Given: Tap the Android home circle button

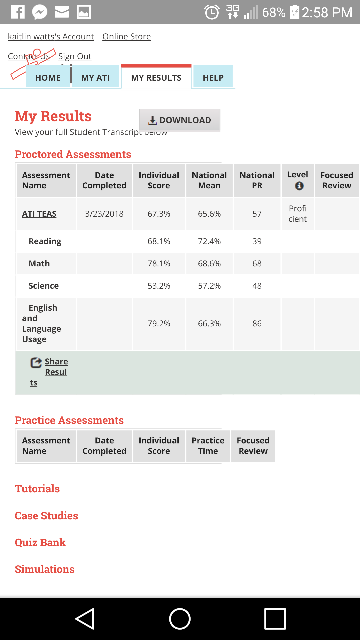Looking at the screenshot, I should (x=180, y=619).
